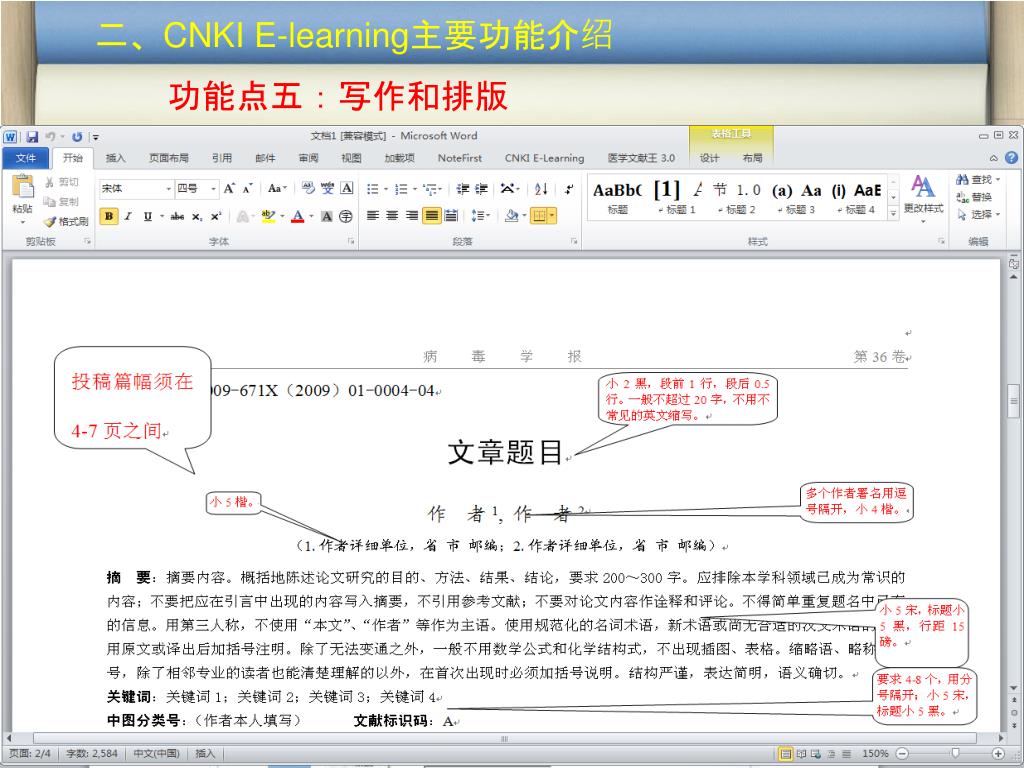Apply the 标题 1 style
Image resolution: width=1024 pixels, height=768 pixels.
(677, 198)
